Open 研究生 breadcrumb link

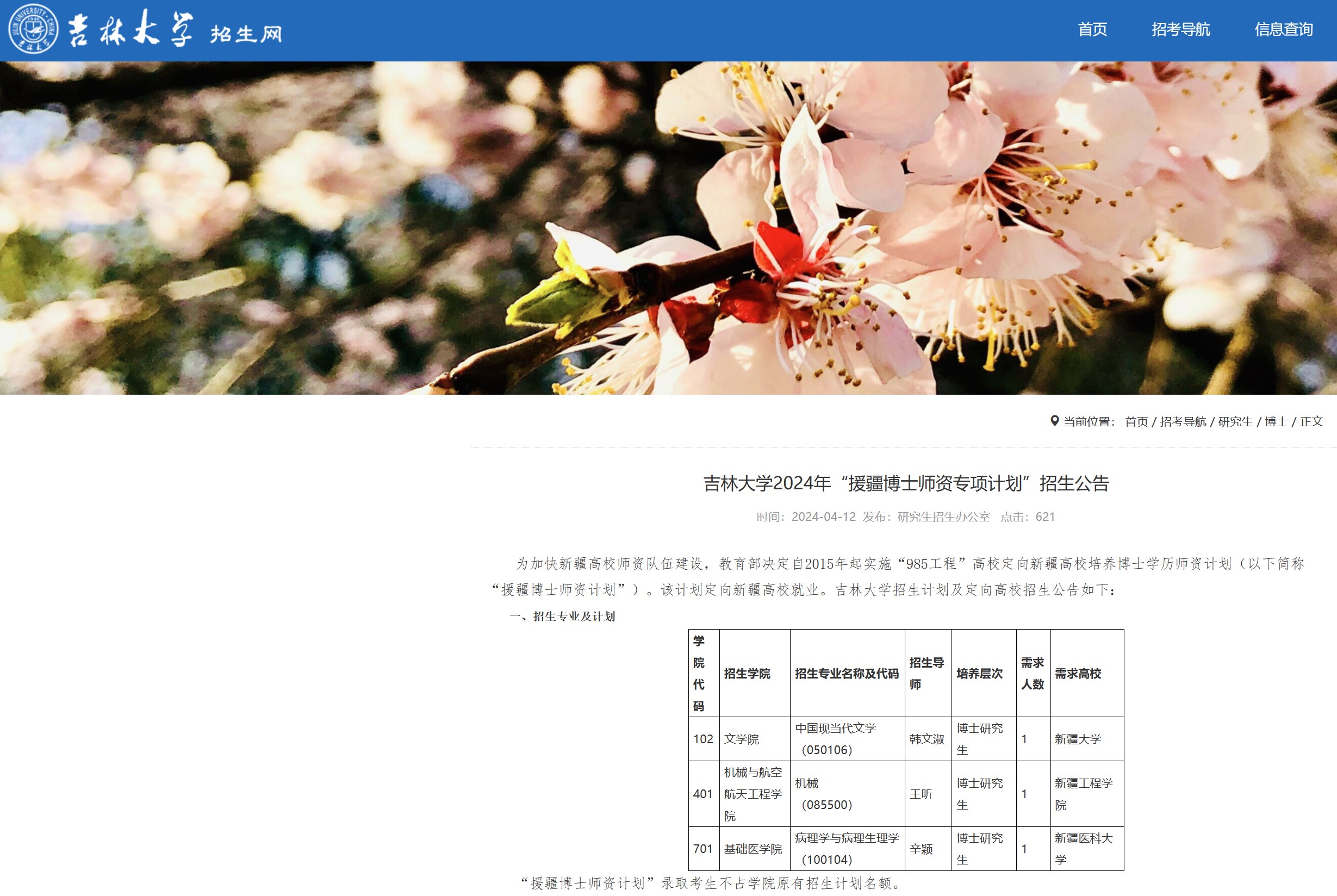pyautogui.click(x=1235, y=422)
